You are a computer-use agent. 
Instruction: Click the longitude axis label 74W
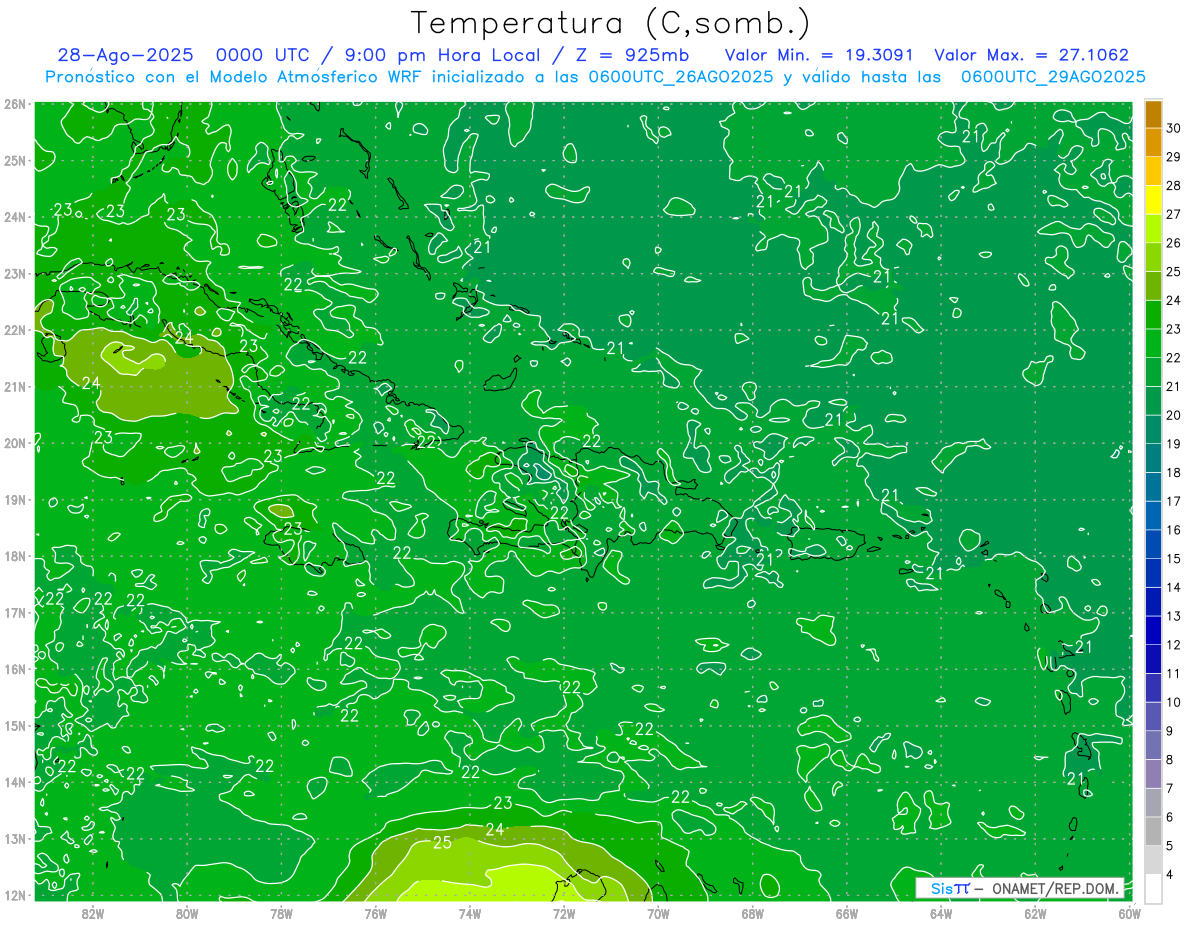470,913
